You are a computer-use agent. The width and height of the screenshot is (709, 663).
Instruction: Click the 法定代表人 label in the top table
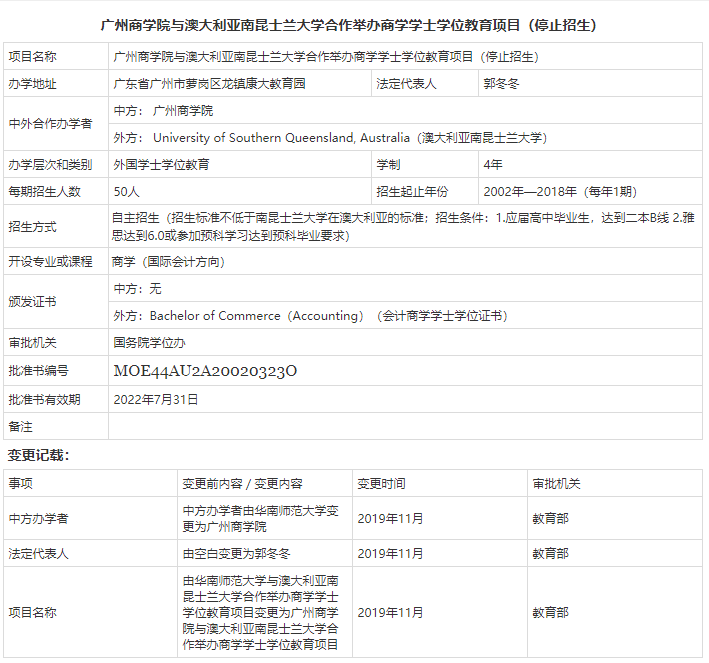pos(406,84)
